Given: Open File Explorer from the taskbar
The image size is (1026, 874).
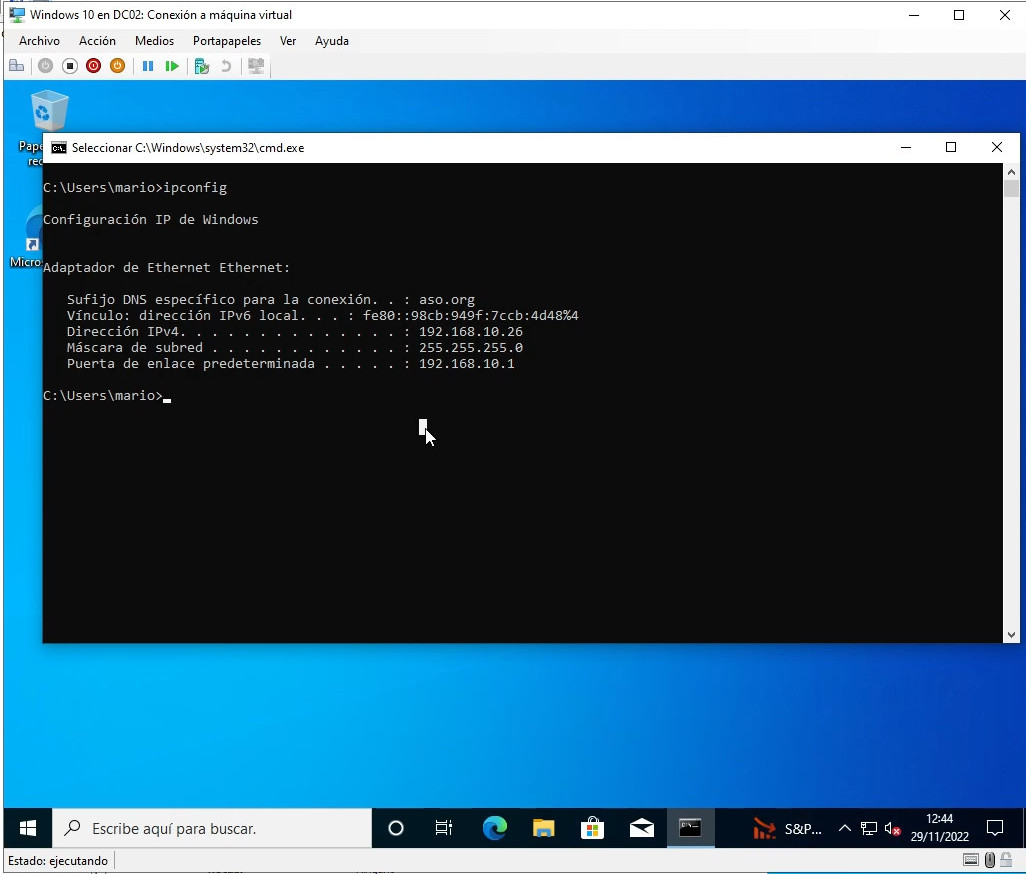Looking at the screenshot, I should (x=543, y=828).
